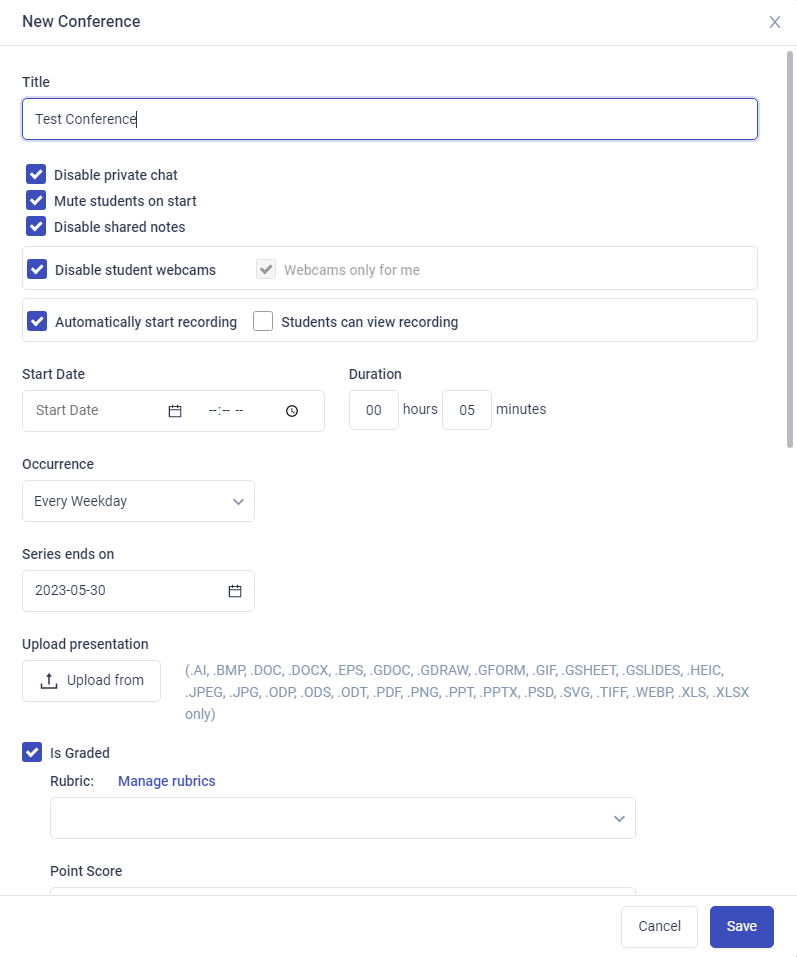Click the dialog vertical scrollbar
This screenshot has height=957, width=797.
click(790, 250)
